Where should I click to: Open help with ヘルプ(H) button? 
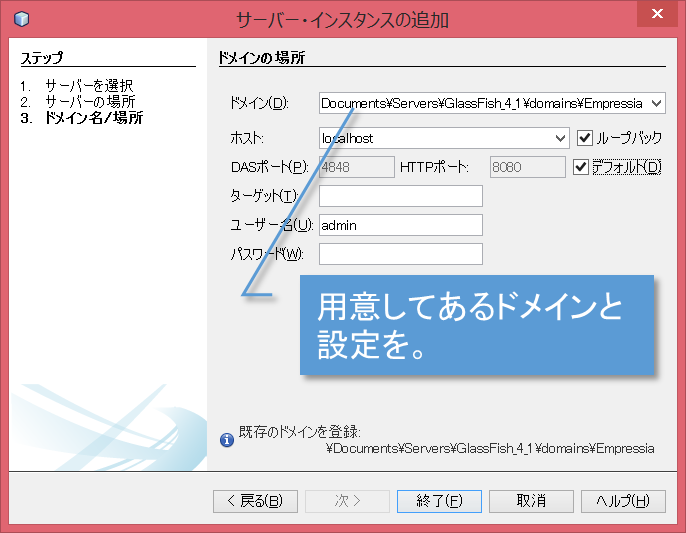(x=623, y=501)
